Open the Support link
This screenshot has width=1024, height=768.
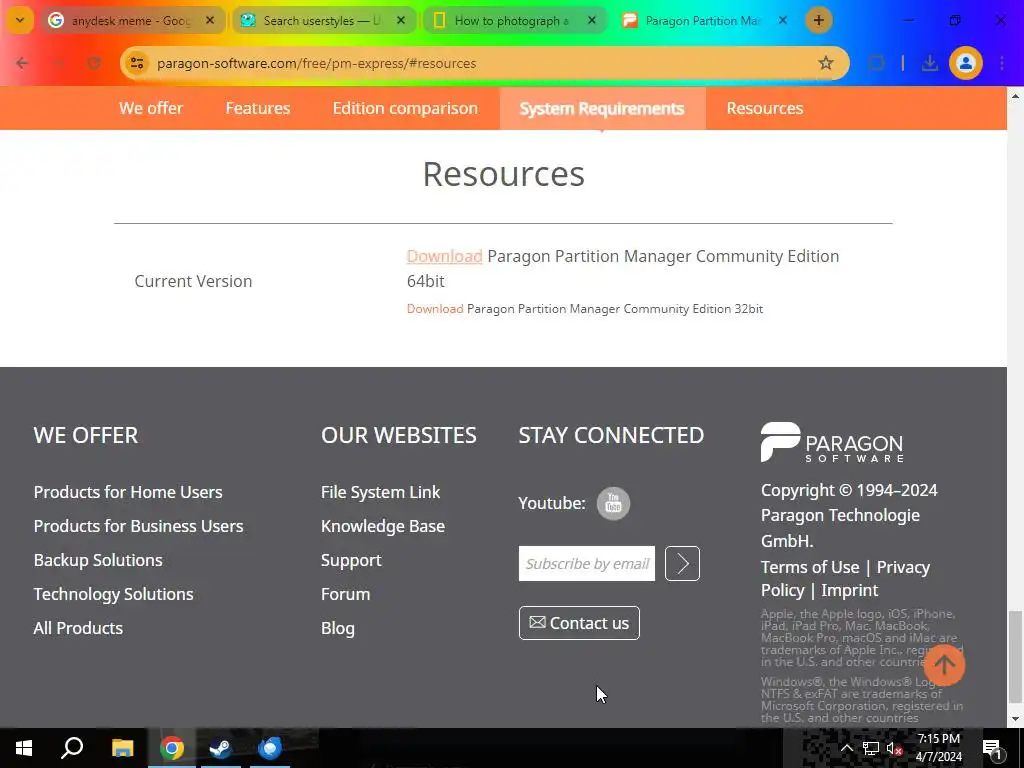coord(351,560)
